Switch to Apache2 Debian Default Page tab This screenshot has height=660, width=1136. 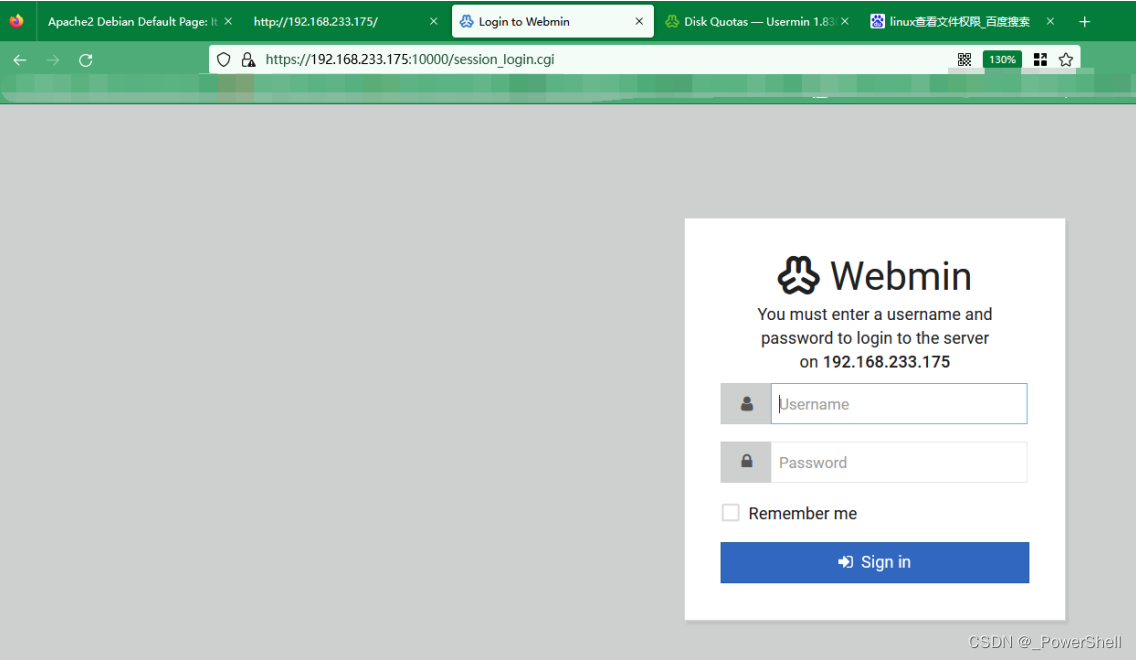click(133, 22)
